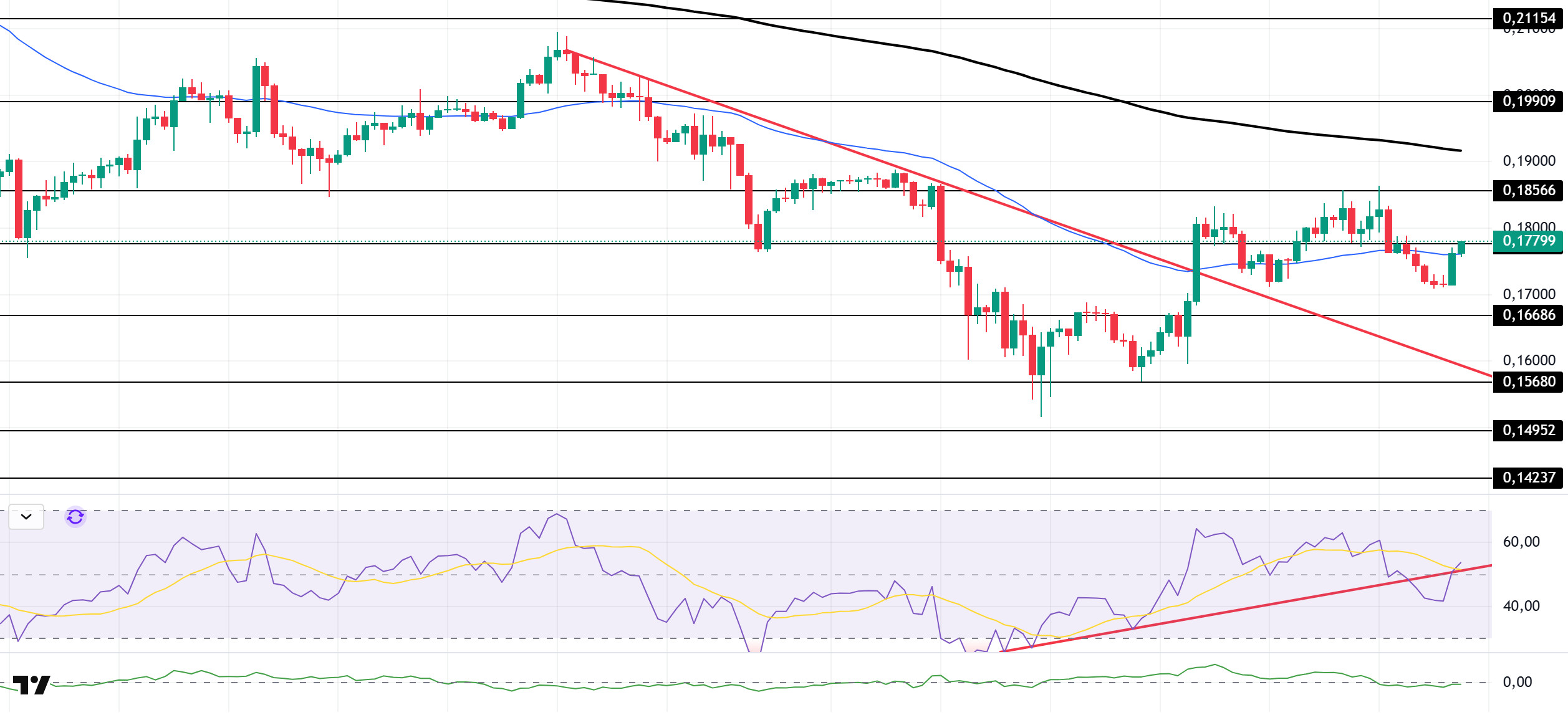Click the 40,00 RSI axis value
The height and width of the screenshot is (720, 1568).
pos(1521,606)
